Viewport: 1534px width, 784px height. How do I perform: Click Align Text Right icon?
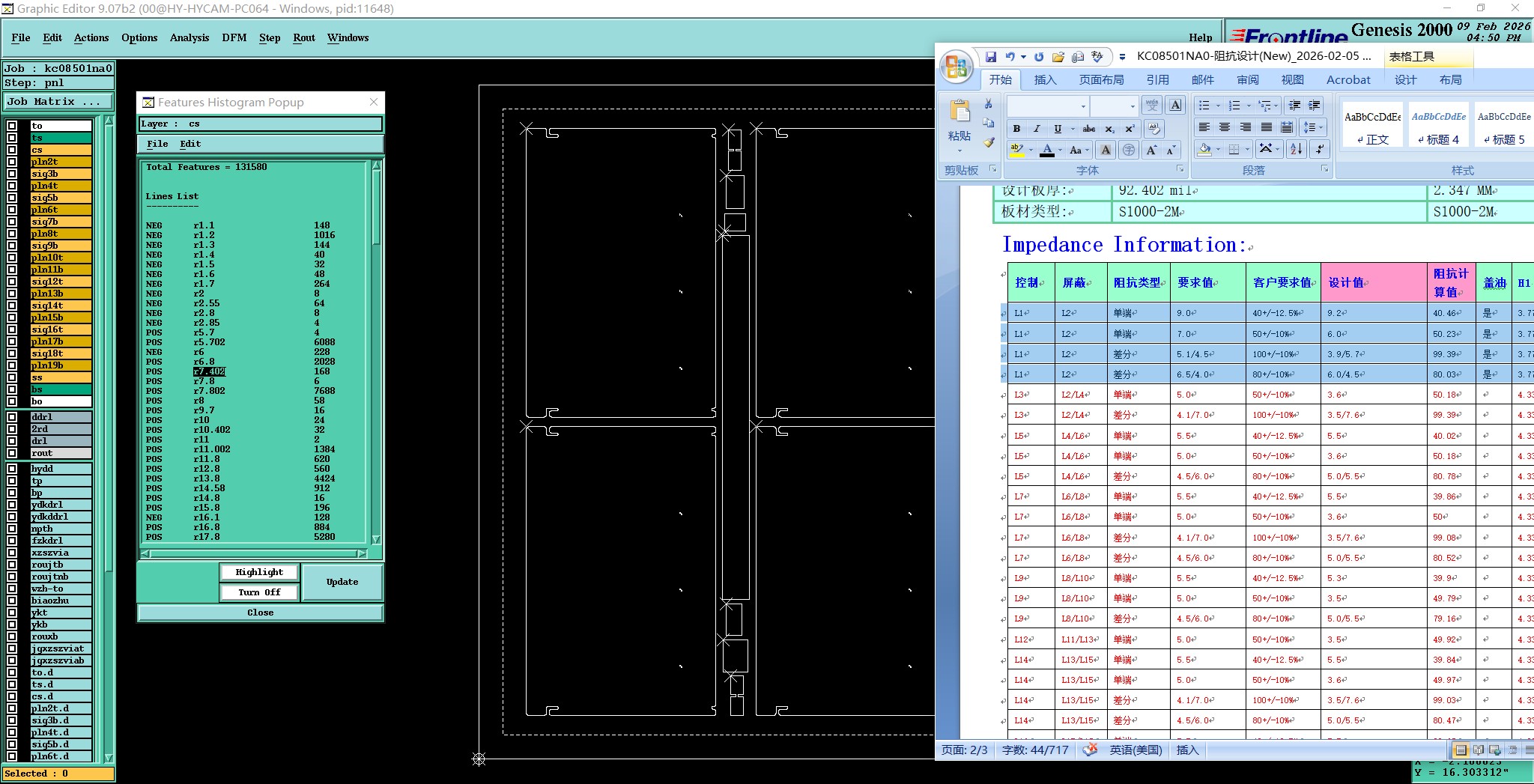pyautogui.click(x=1246, y=127)
